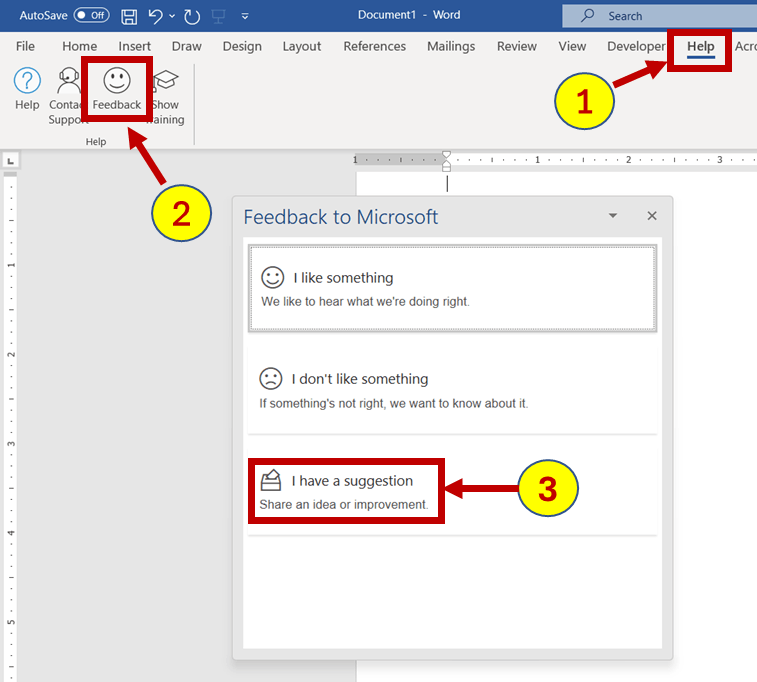Select the Review tab
Image resolution: width=757 pixels, height=682 pixels.
(517, 46)
